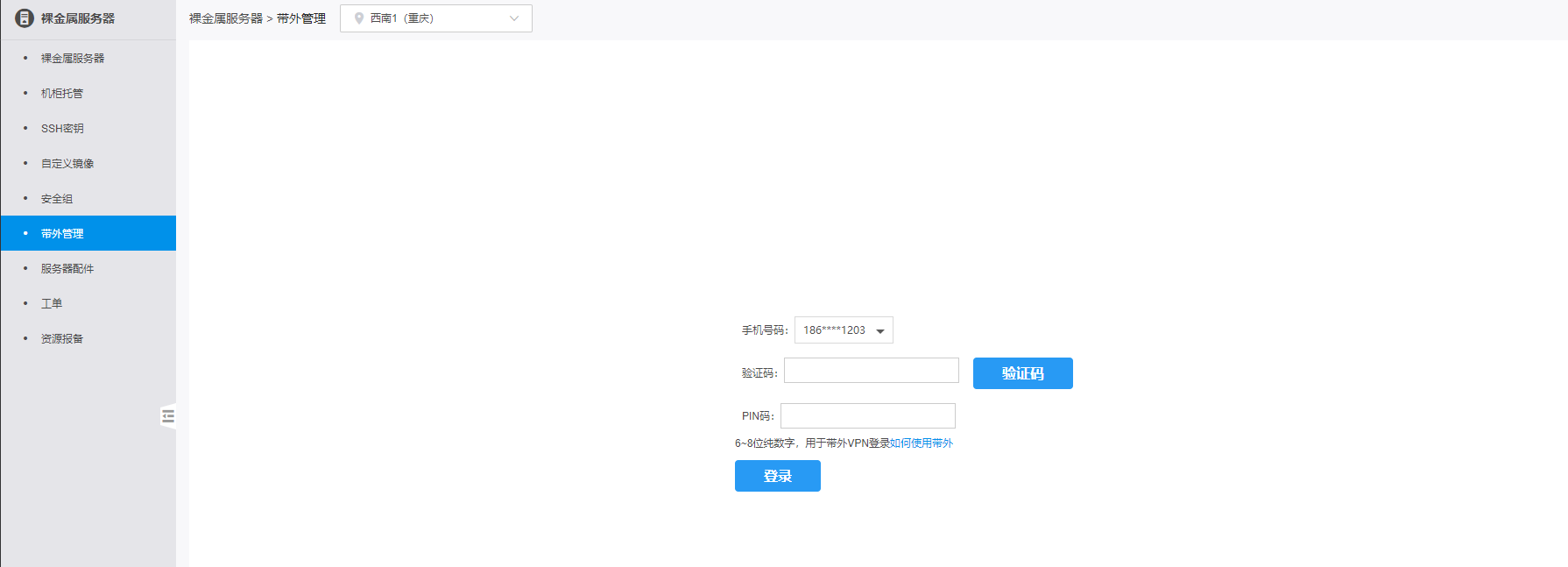Open the 如何使用带外 help link
Image resolution: width=1568 pixels, height=567 pixels.
pos(922,443)
